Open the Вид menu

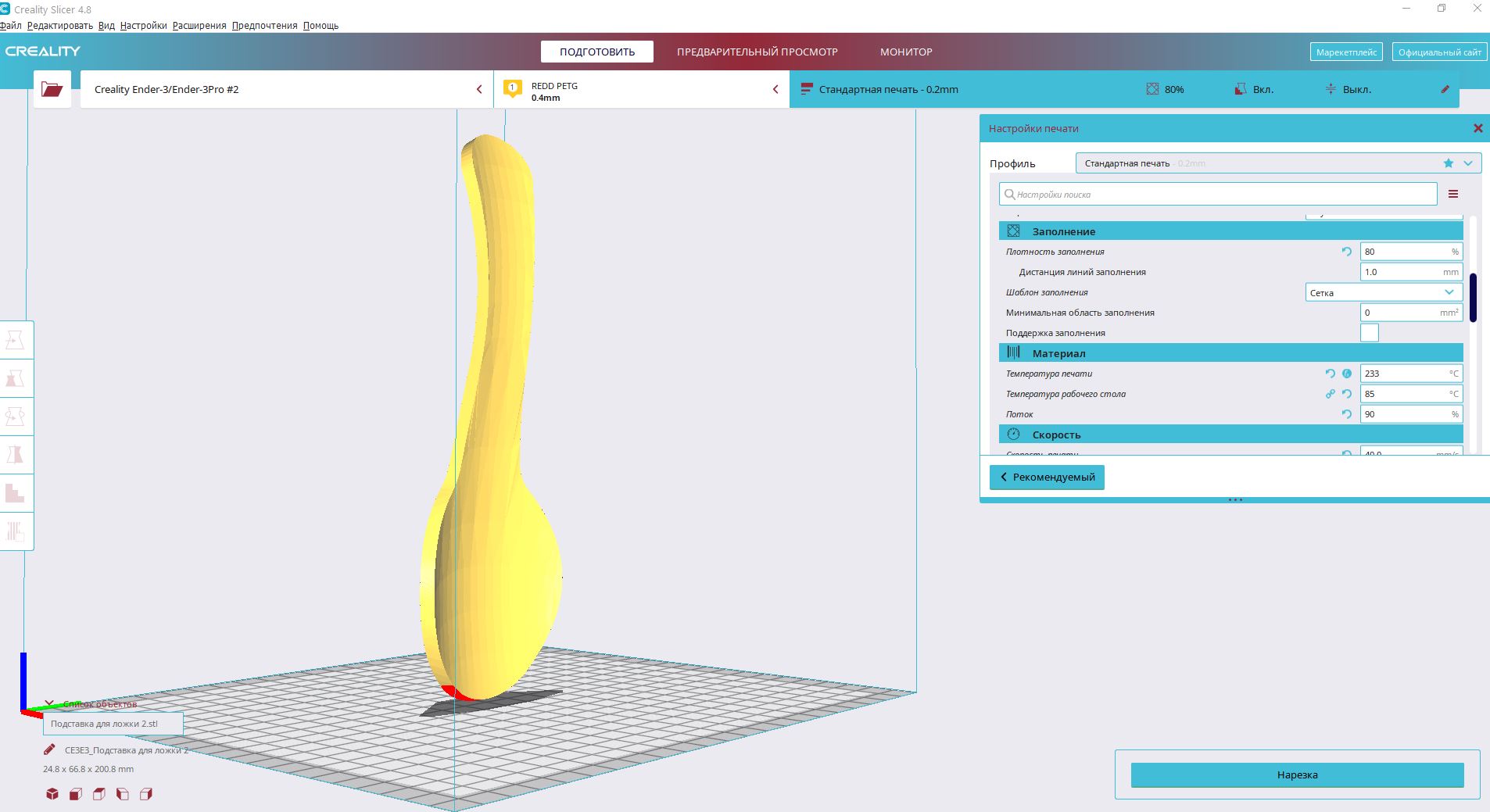pyautogui.click(x=106, y=26)
